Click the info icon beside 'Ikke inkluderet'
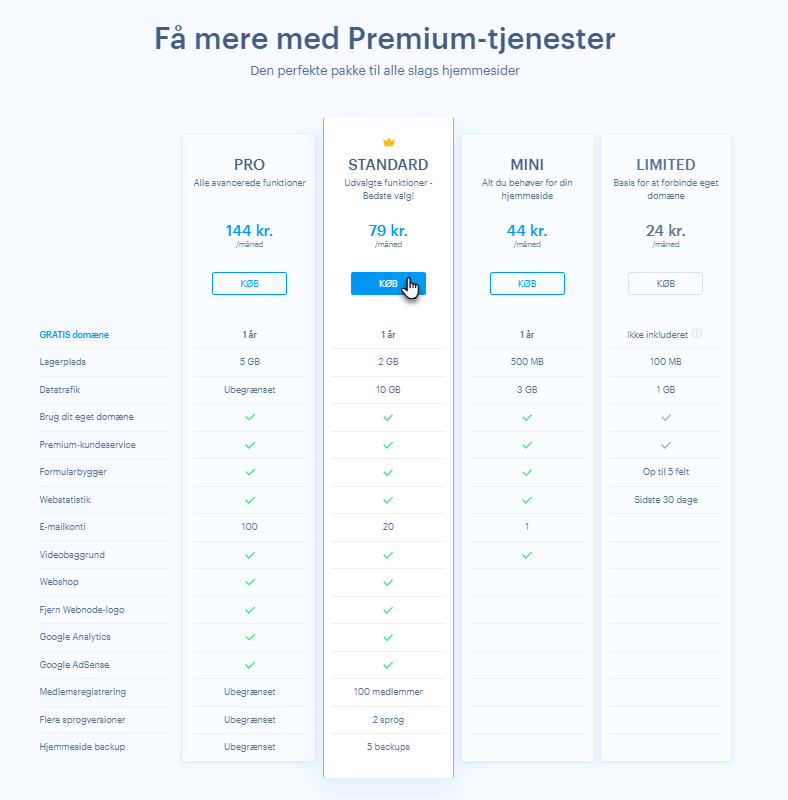 (697, 333)
